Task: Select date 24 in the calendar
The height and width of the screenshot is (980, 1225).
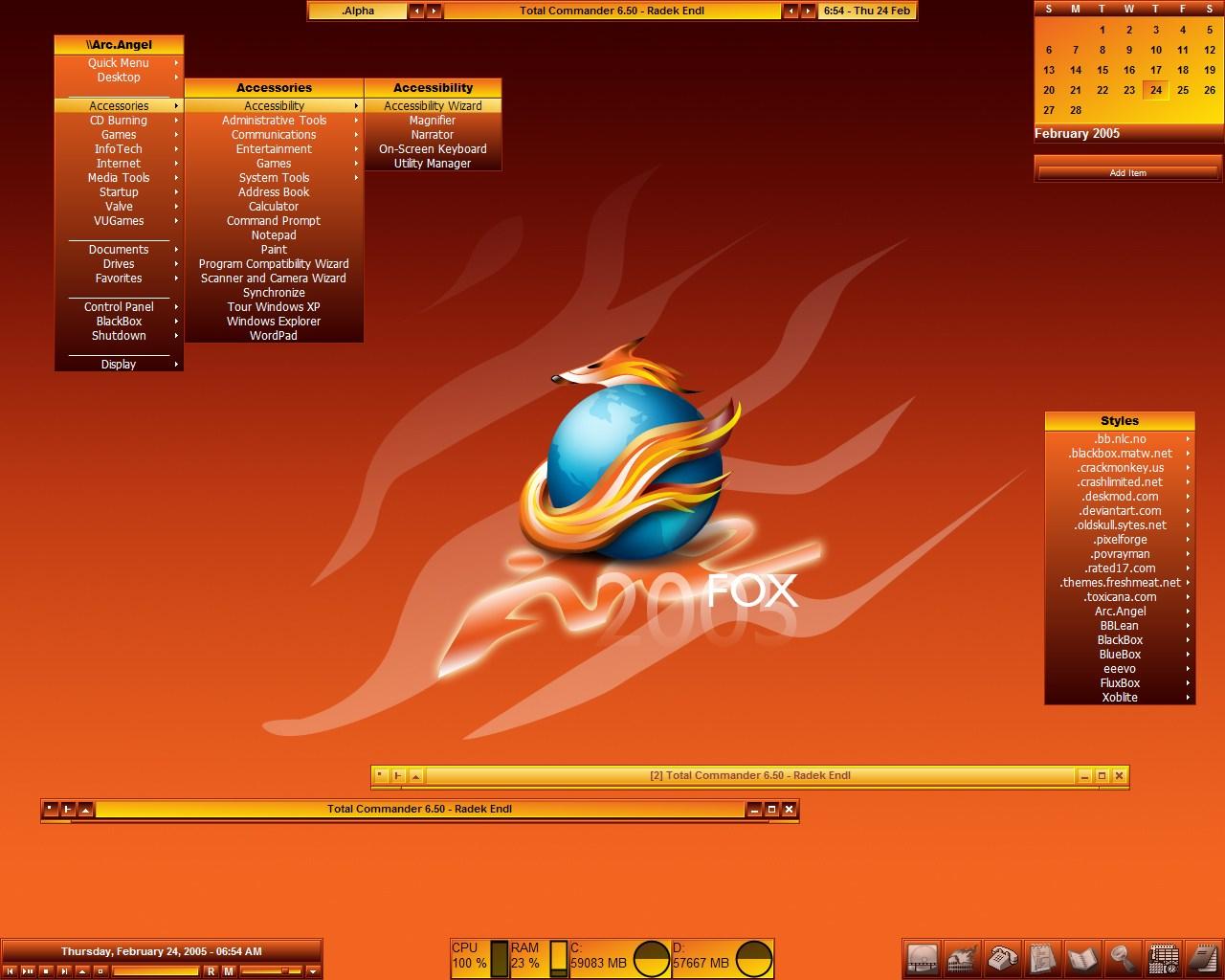Action: [x=1156, y=90]
